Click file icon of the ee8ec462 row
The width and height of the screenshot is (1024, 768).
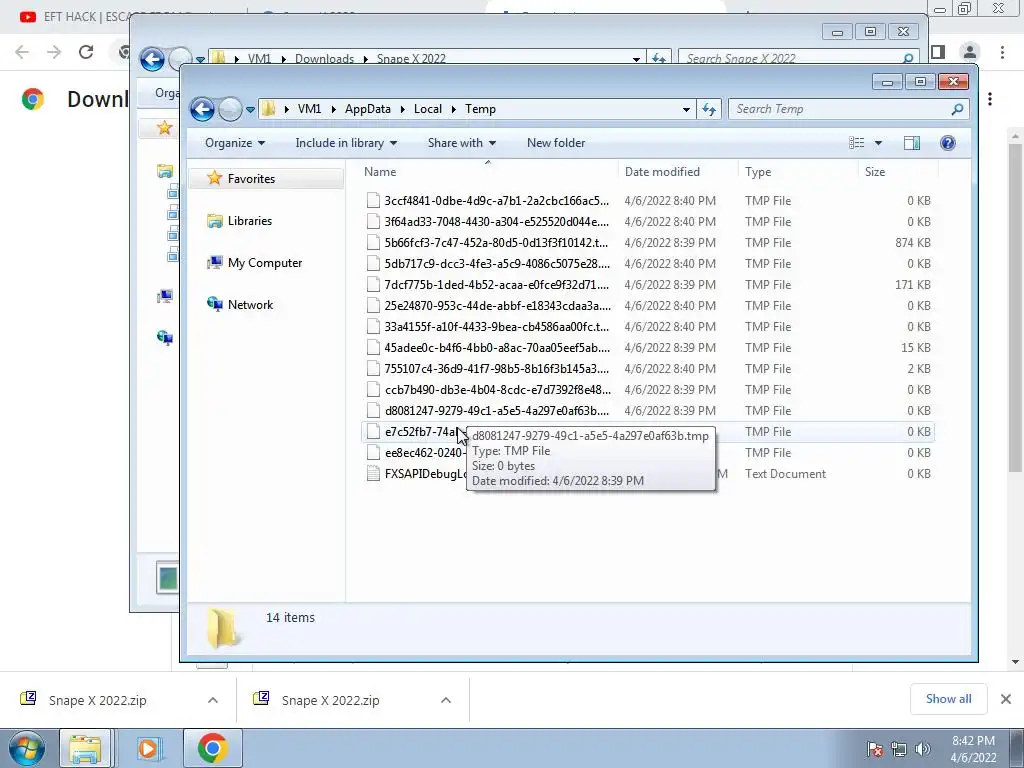click(x=373, y=453)
